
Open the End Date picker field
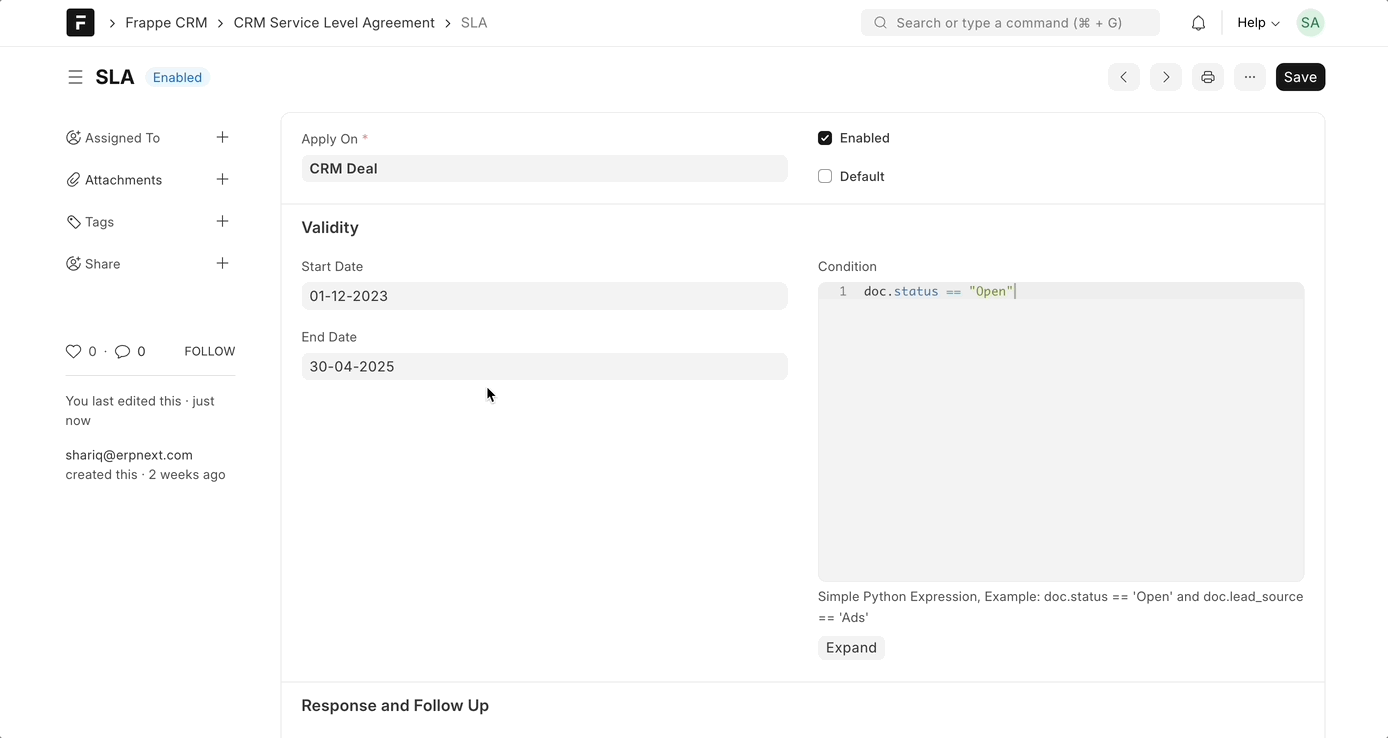tap(544, 366)
